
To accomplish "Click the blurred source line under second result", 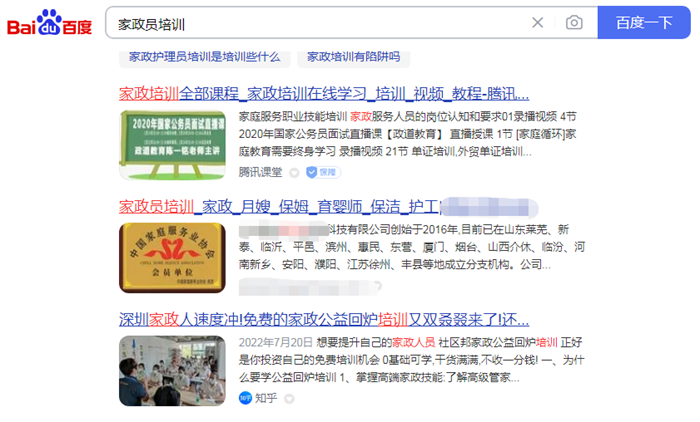I will (310, 287).
